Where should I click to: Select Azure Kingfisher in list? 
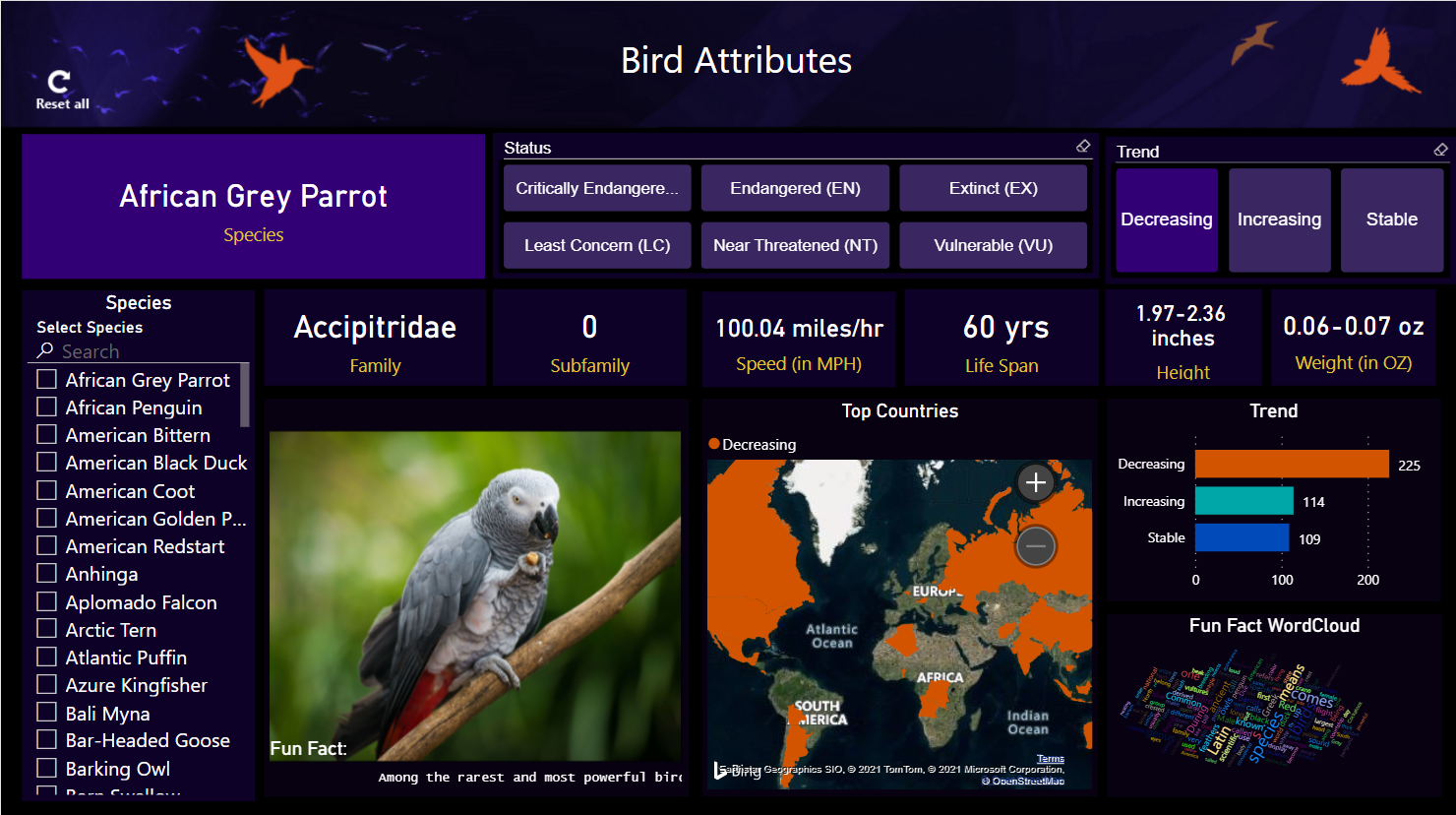136,685
